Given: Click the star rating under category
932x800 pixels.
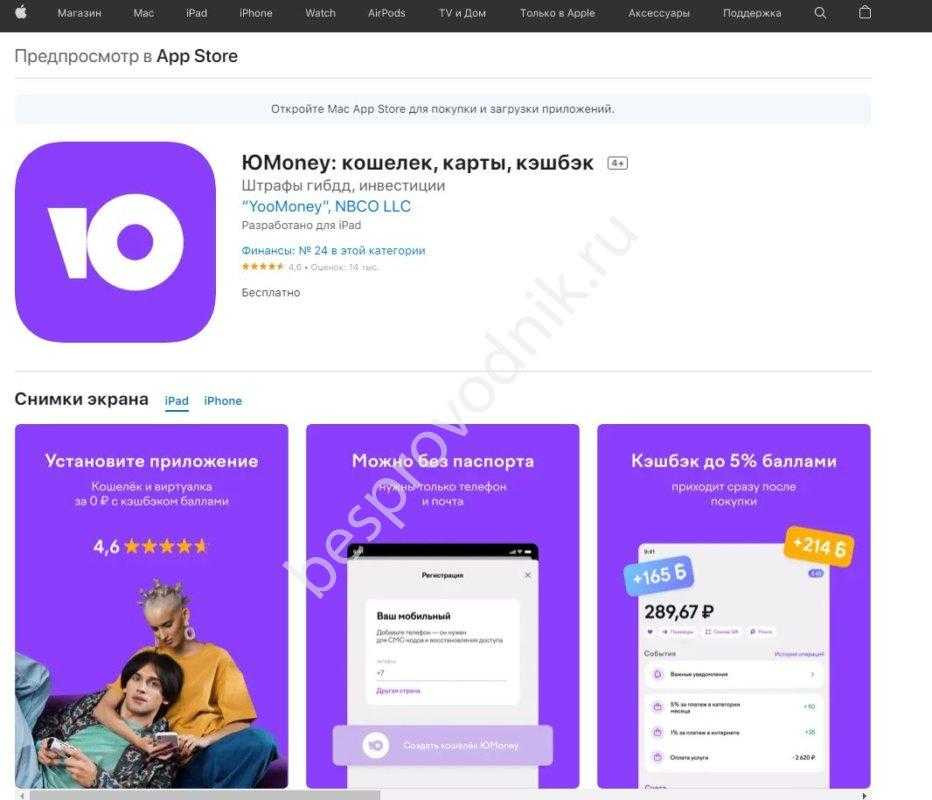Looking at the screenshot, I should [x=263, y=267].
